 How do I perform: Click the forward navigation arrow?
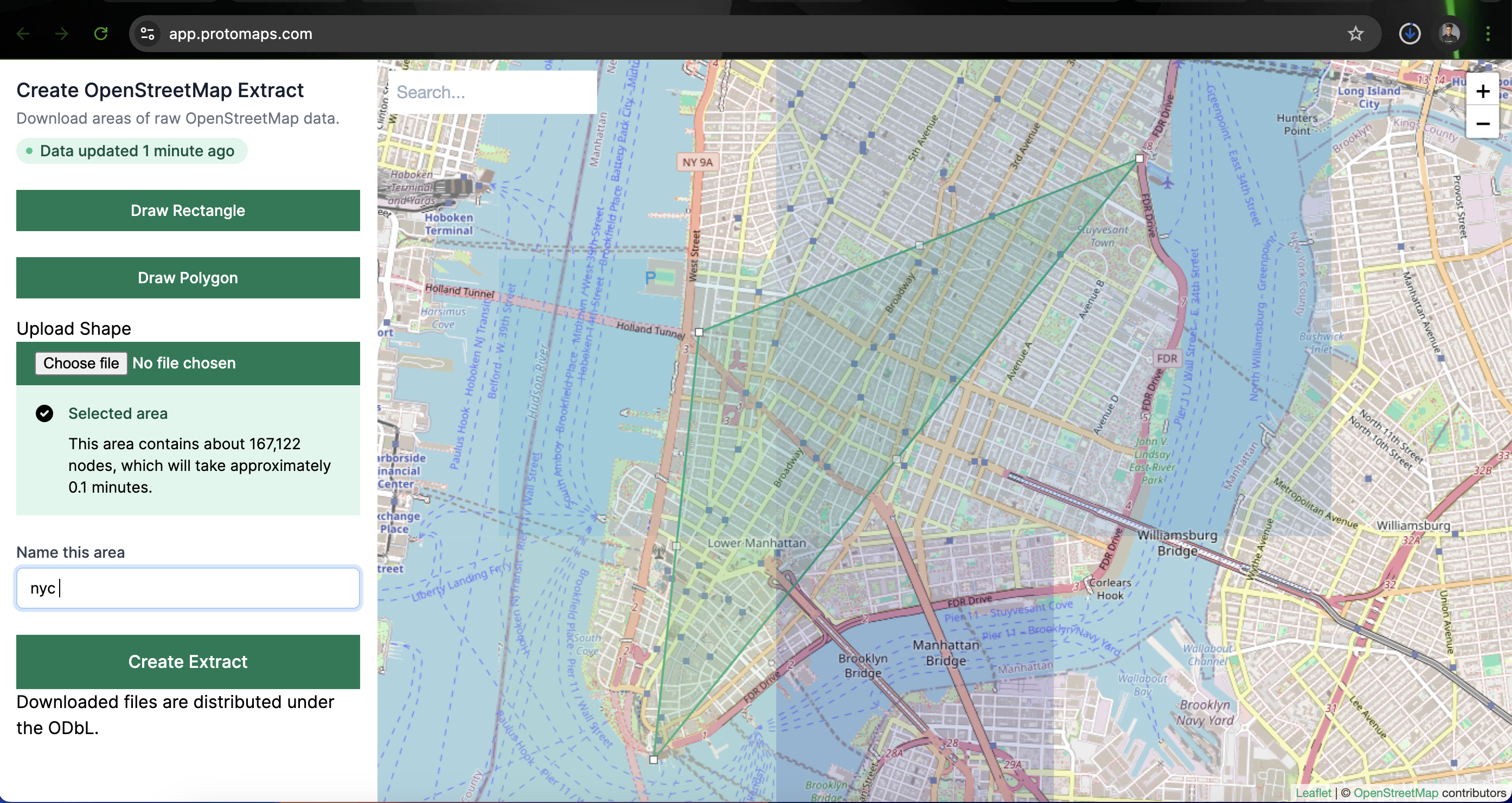pyautogui.click(x=62, y=34)
